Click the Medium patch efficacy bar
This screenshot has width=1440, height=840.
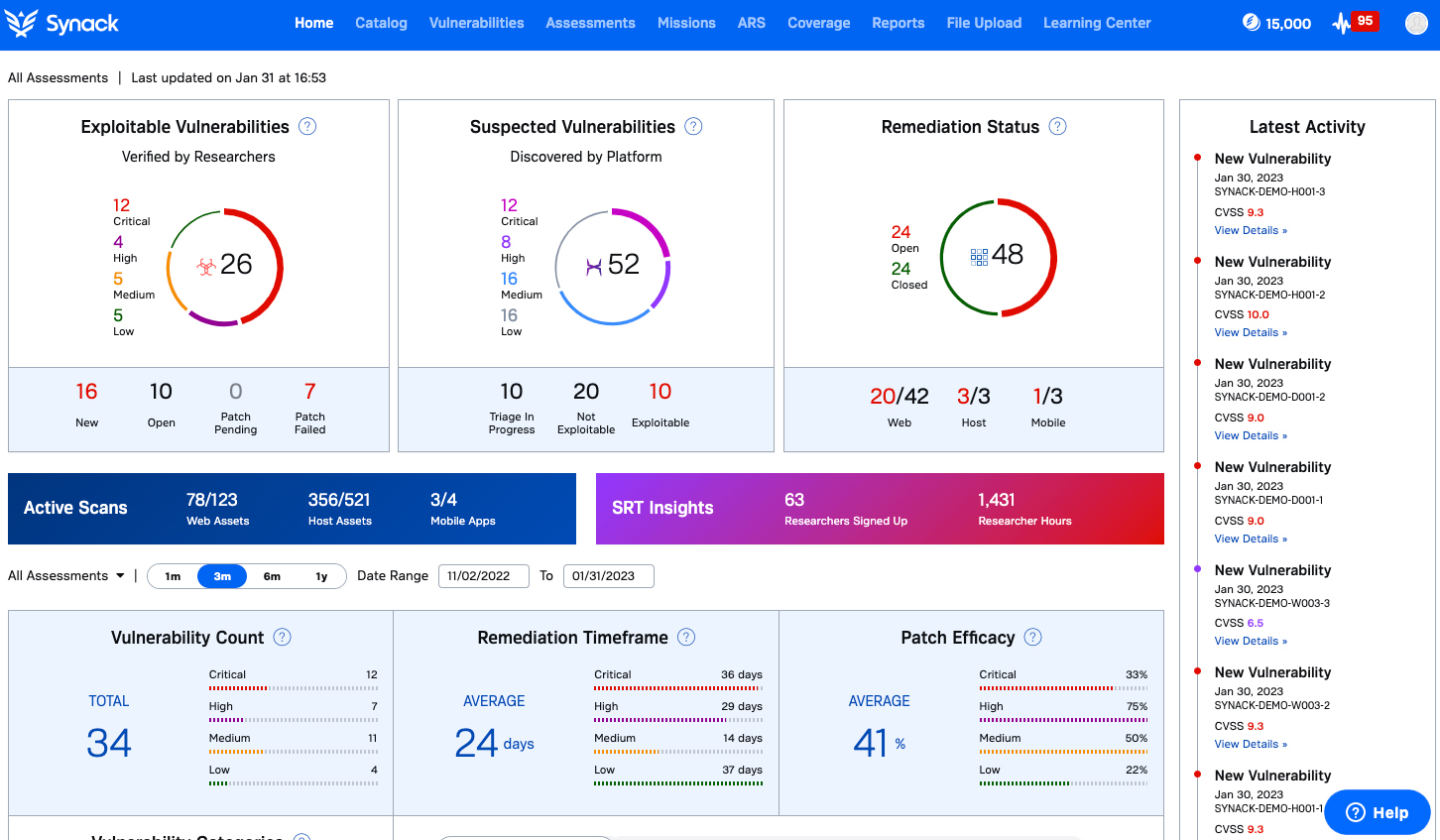pyautogui.click(x=1063, y=751)
